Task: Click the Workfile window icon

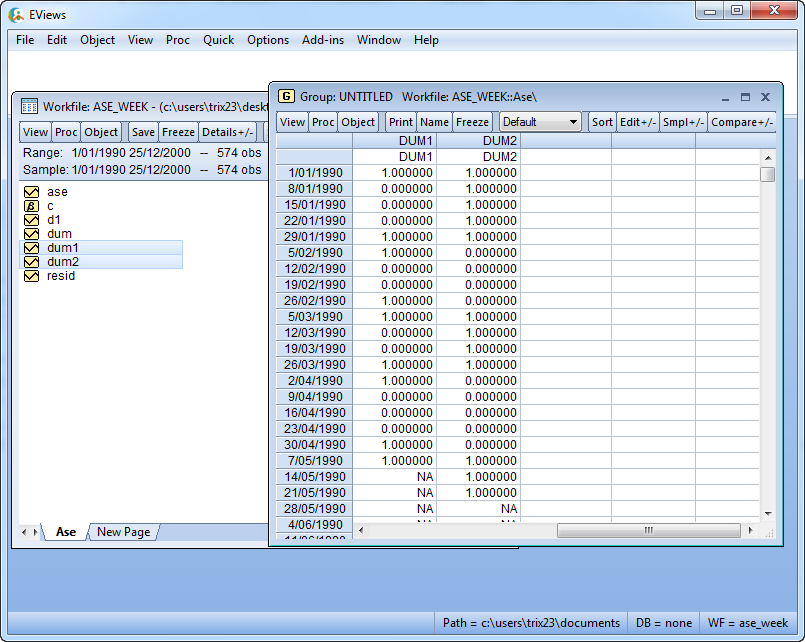Action: coord(29,106)
